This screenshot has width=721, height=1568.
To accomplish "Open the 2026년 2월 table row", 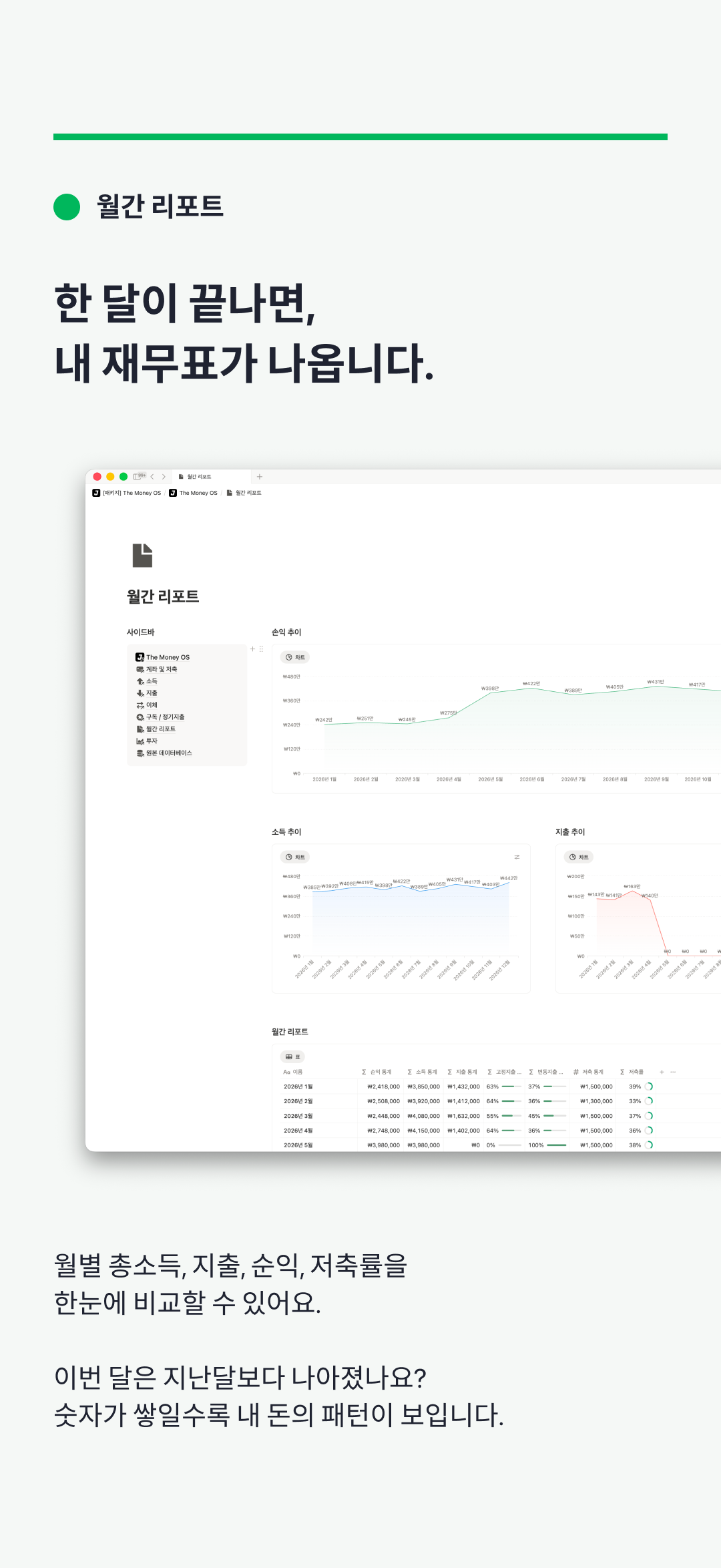I will point(298,1101).
